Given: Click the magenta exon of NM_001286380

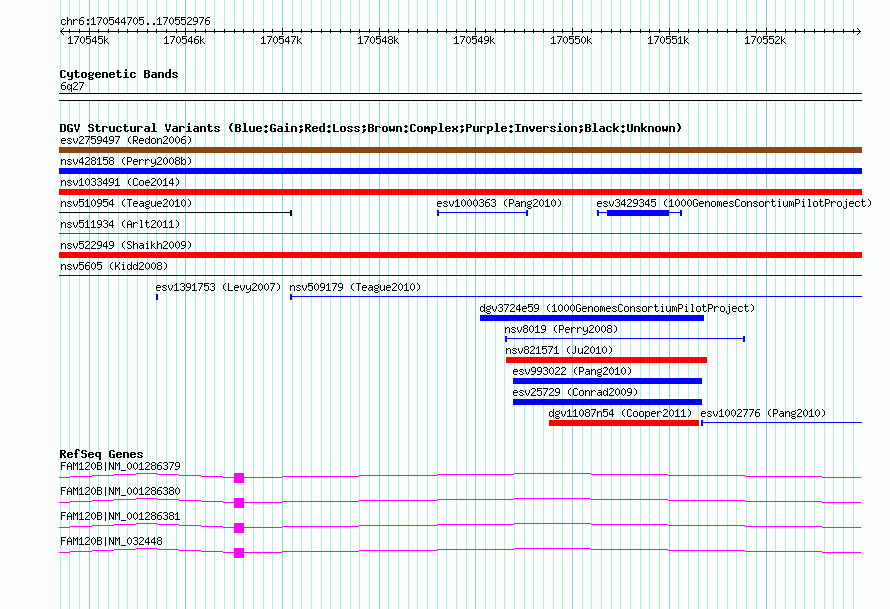Looking at the screenshot, I should (x=239, y=503).
